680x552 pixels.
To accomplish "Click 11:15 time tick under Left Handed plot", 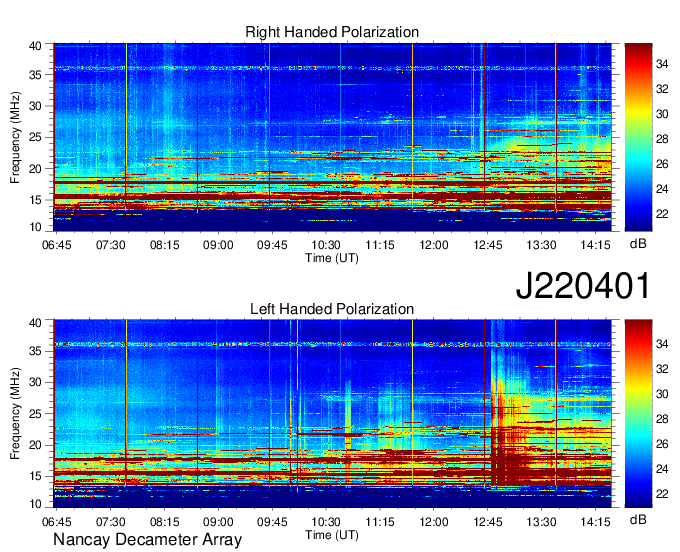I will (380, 522).
